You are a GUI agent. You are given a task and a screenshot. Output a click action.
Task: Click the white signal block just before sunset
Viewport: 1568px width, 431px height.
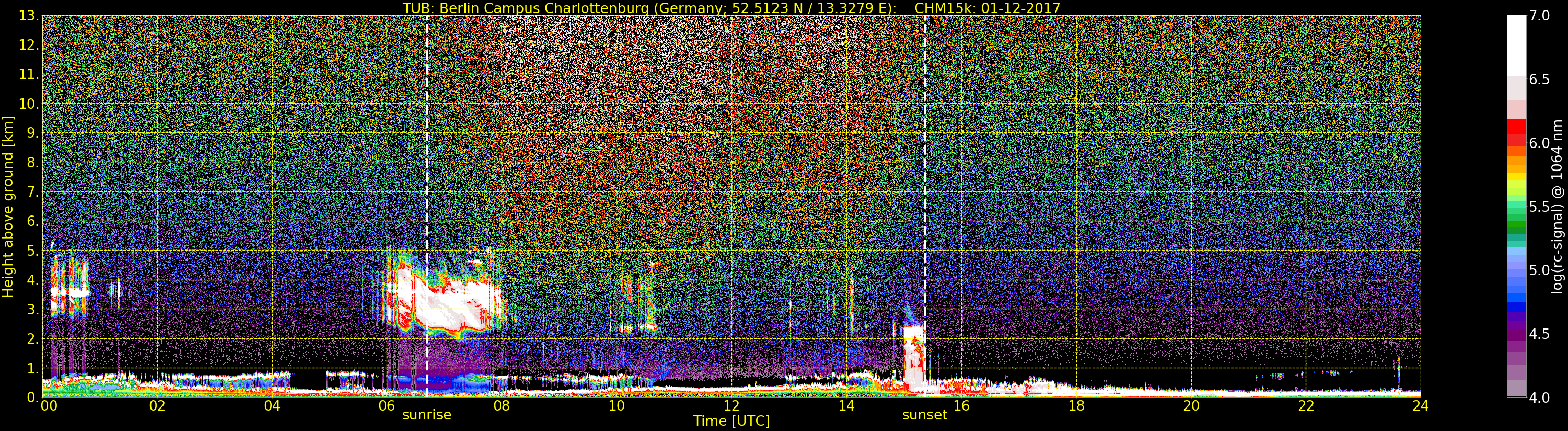pyautogui.click(x=913, y=360)
